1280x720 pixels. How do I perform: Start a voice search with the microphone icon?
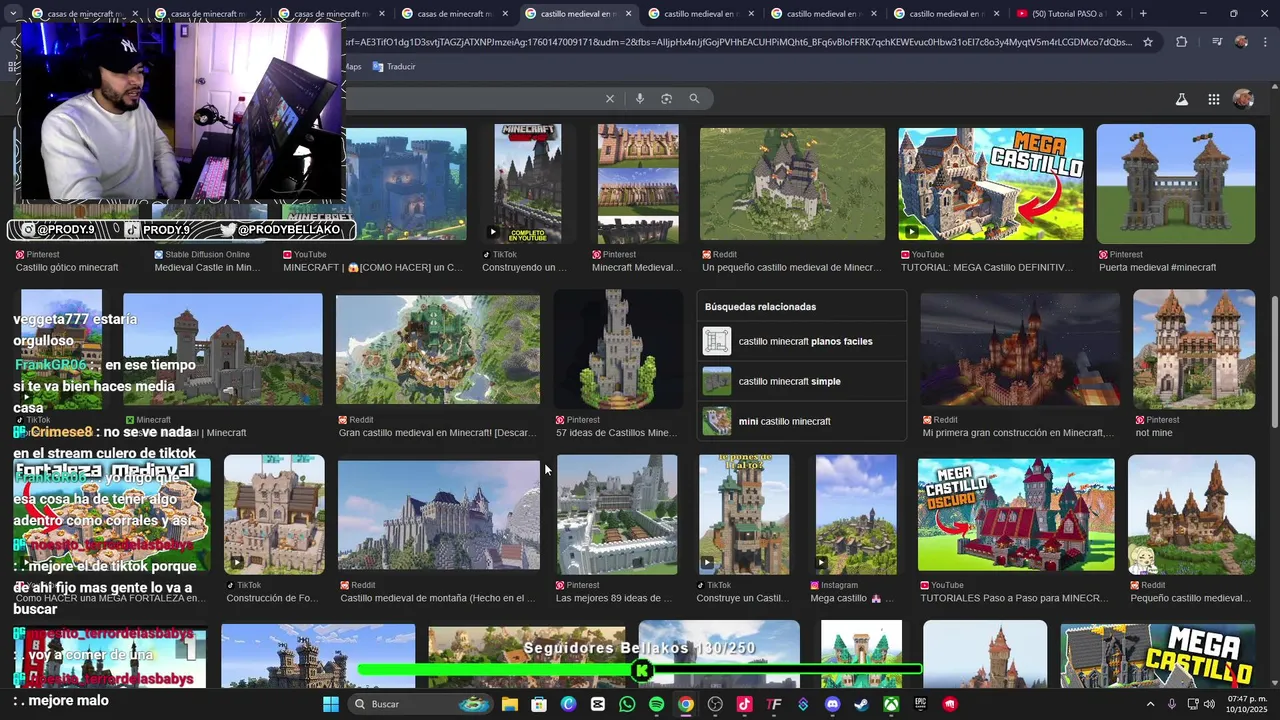(x=640, y=98)
